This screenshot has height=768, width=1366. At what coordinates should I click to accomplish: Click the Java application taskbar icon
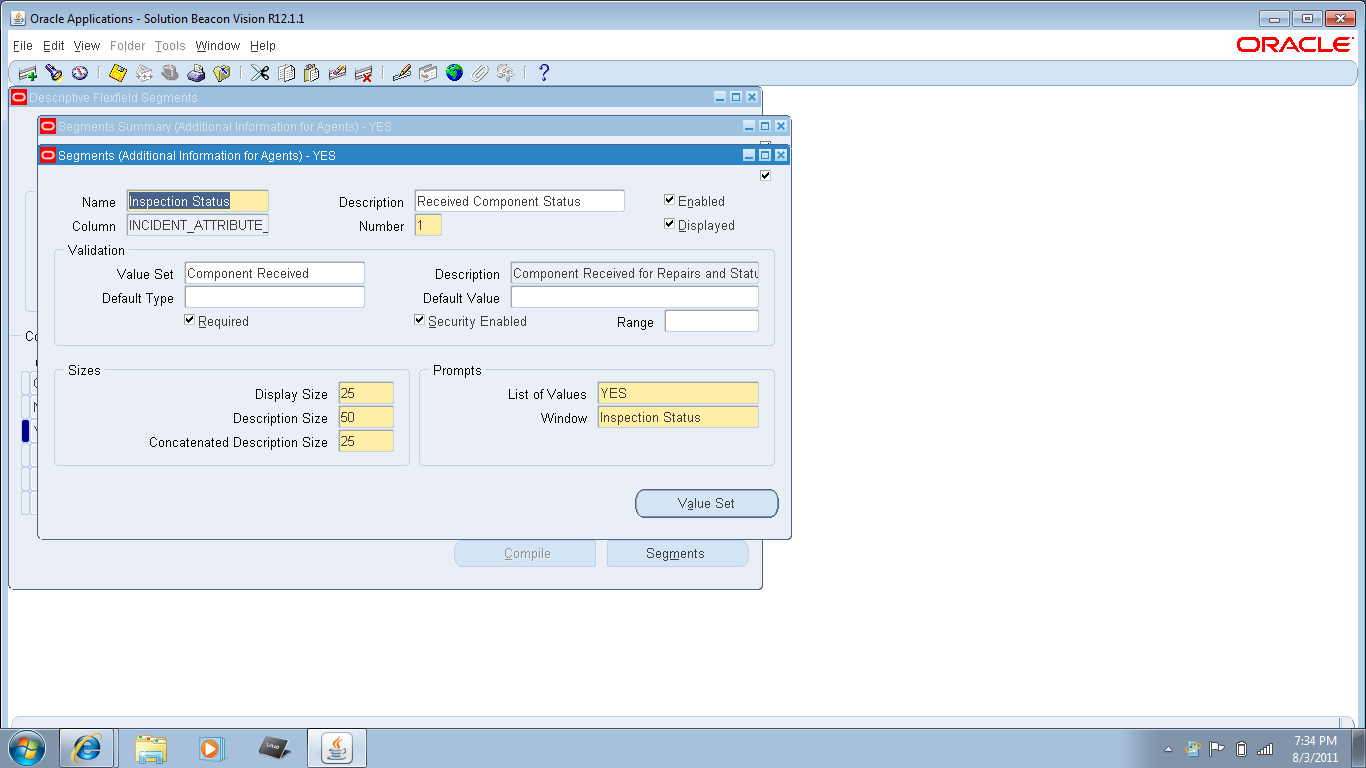click(x=337, y=748)
